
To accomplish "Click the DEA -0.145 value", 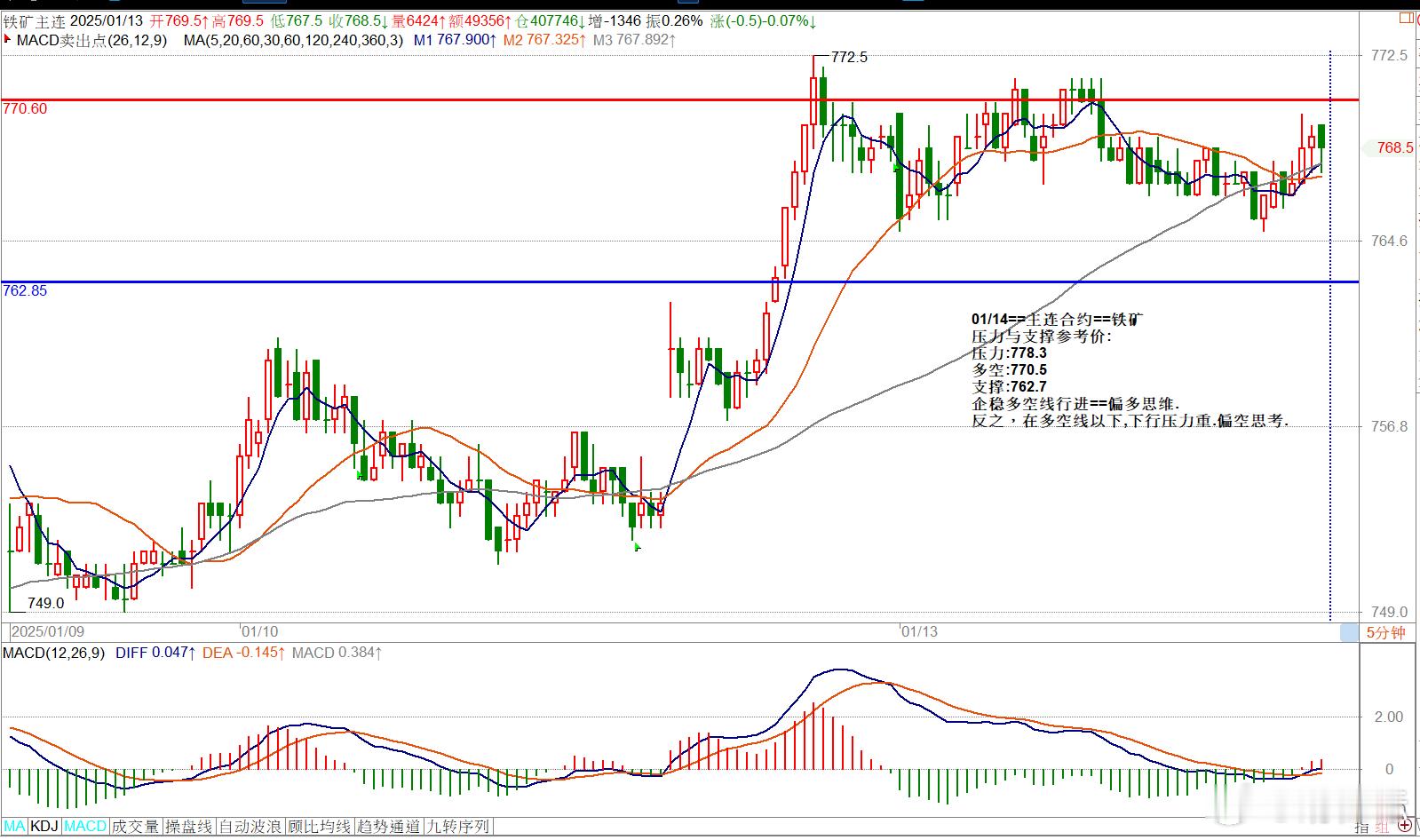I will coord(243,653).
